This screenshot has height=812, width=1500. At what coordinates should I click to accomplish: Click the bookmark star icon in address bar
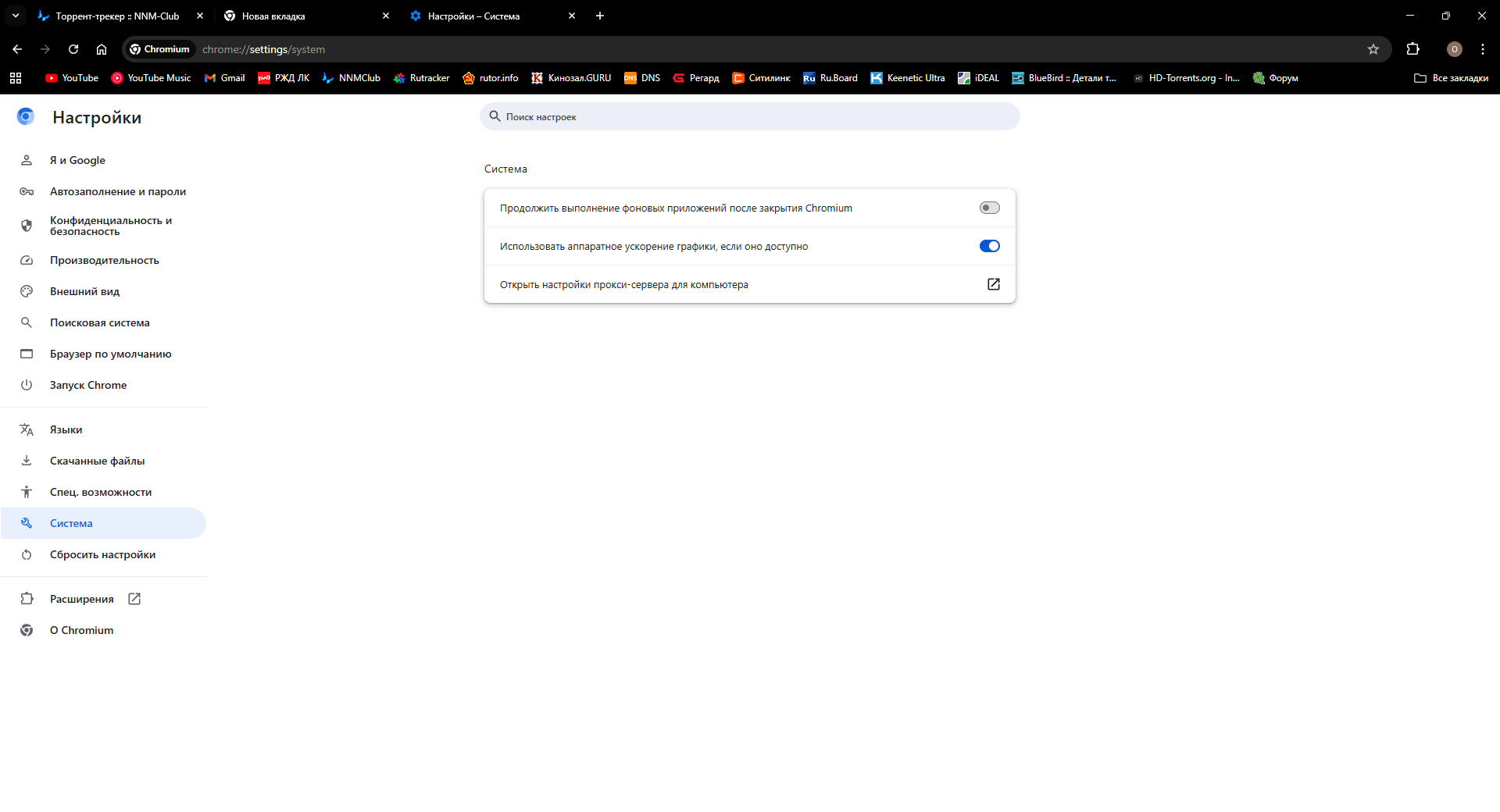(1373, 49)
